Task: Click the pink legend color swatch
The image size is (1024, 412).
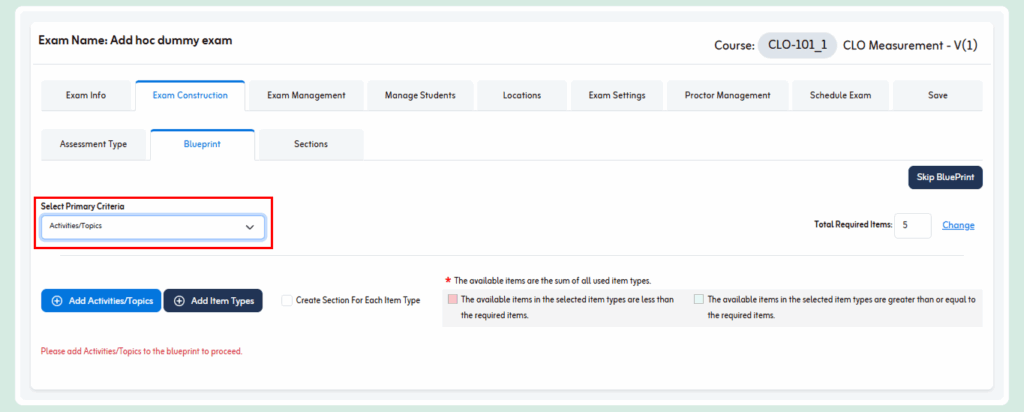Action: [x=452, y=299]
